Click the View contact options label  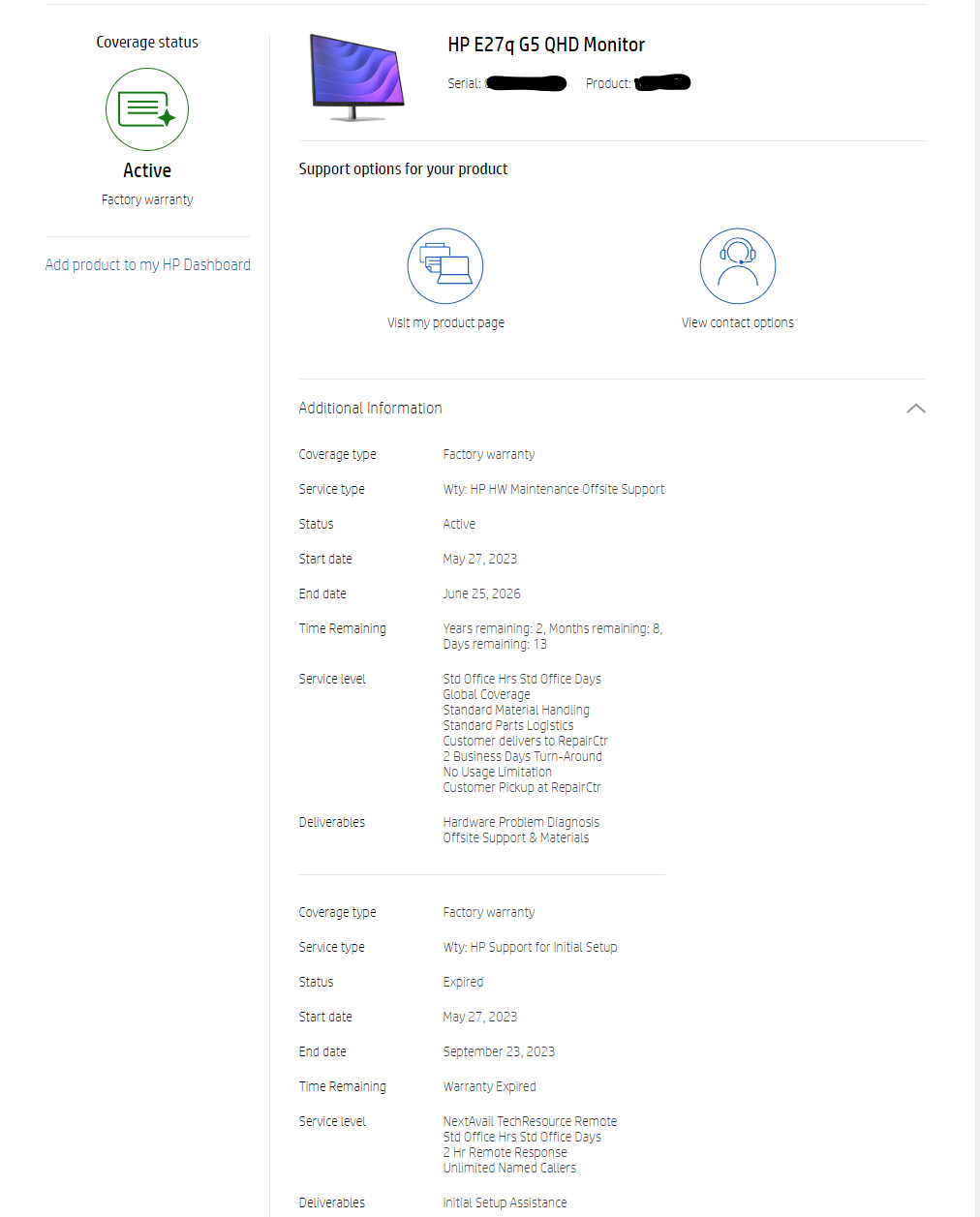pos(738,322)
